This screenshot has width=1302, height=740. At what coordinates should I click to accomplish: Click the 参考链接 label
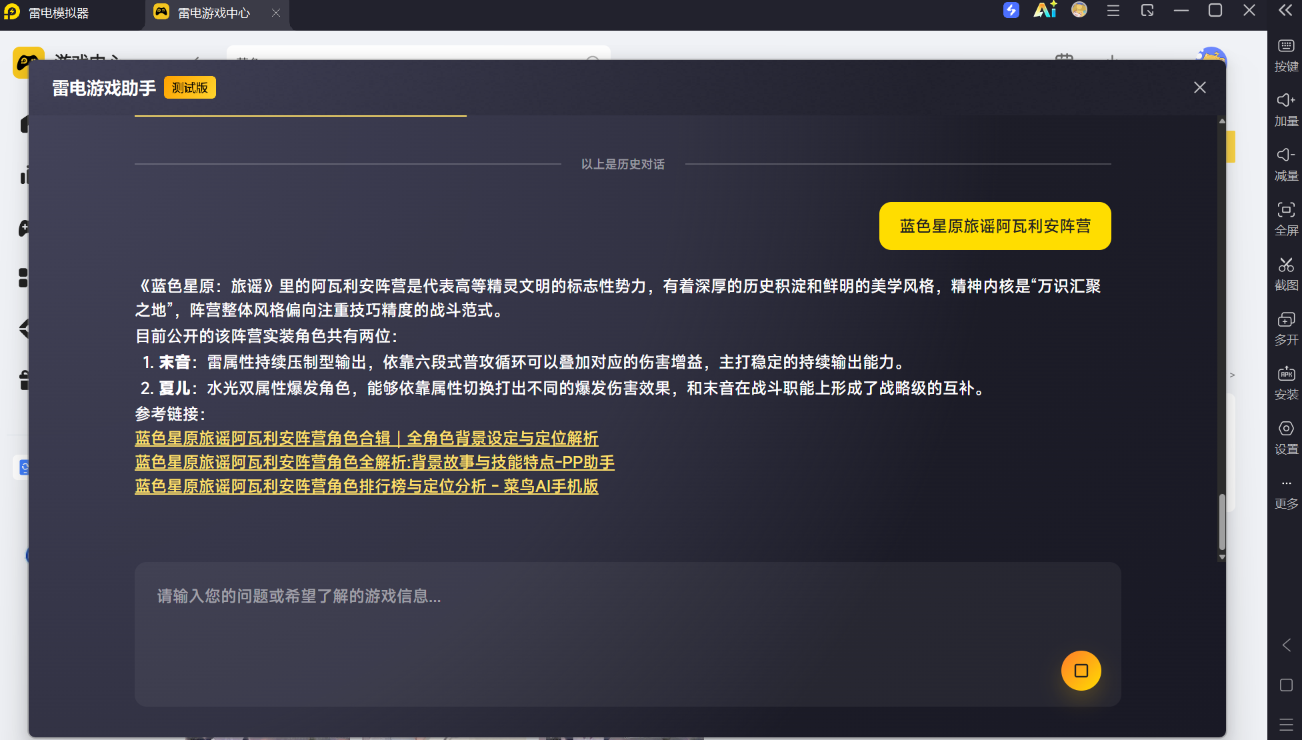pyautogui.click(x=170, y=413)
